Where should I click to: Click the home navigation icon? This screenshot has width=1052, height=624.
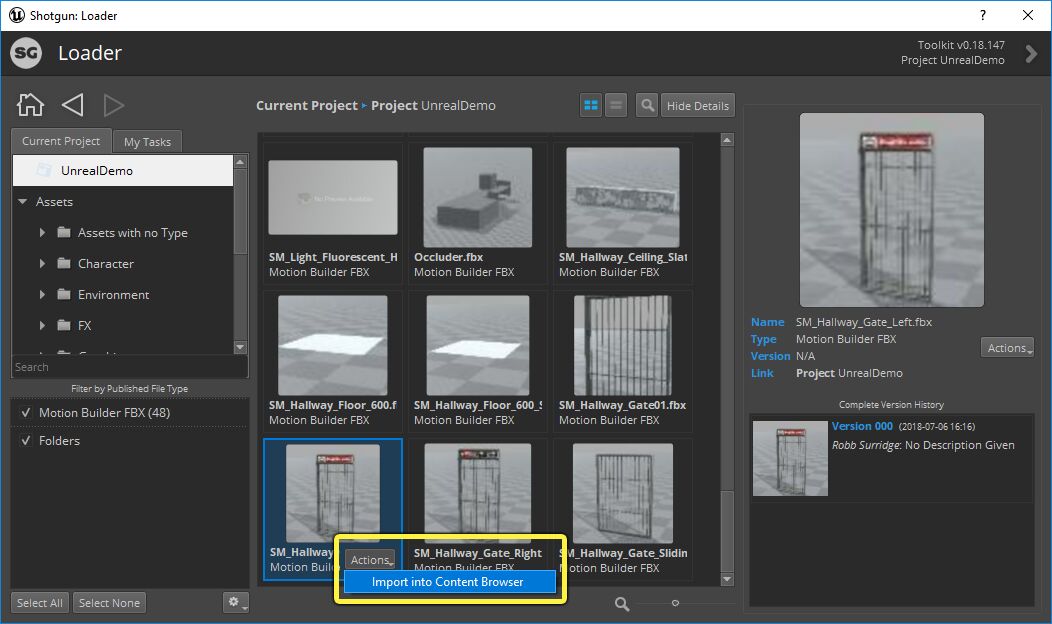pos(31,105)
